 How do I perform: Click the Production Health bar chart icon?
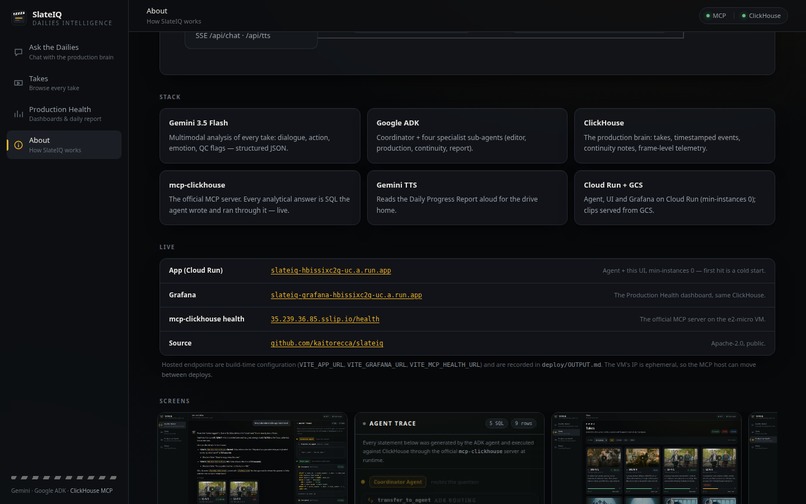click(x=19, y=114)
